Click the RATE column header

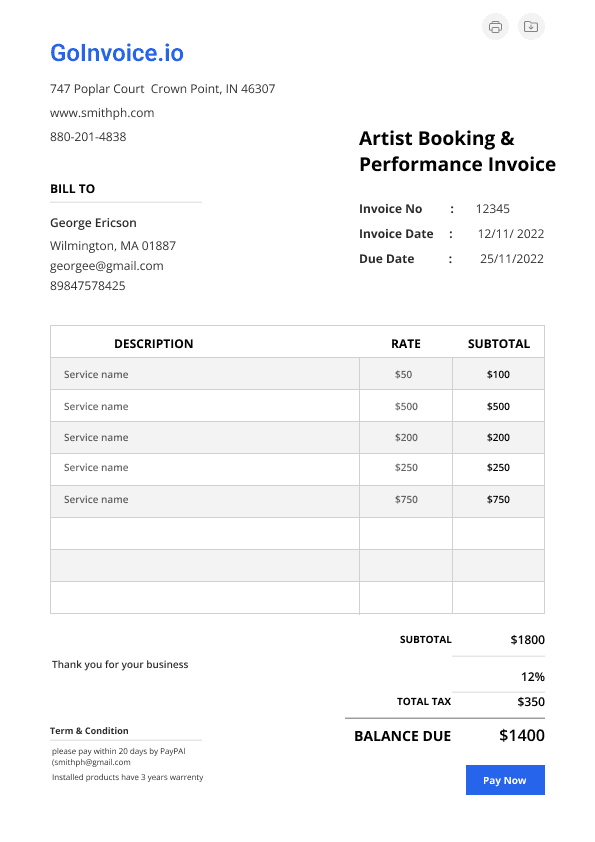[406, 344]
